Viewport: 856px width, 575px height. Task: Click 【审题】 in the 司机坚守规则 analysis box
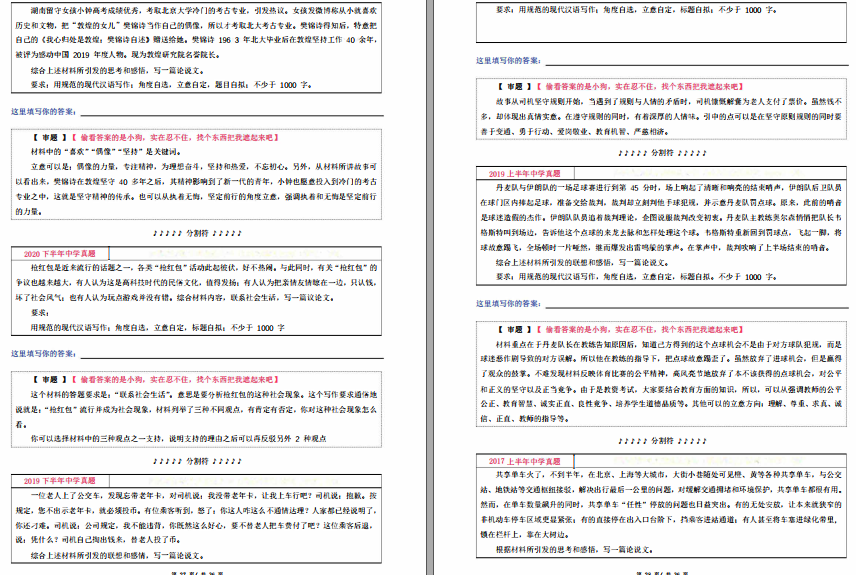coord(515,86)
